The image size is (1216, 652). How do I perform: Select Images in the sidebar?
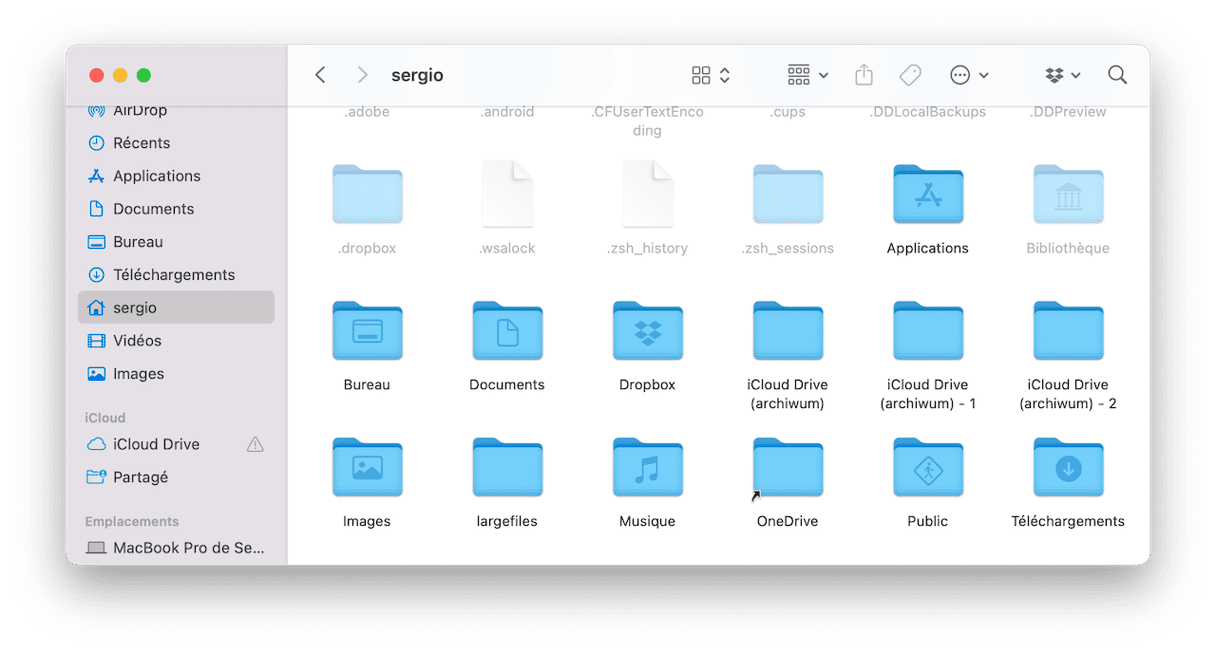click(175, 374)
